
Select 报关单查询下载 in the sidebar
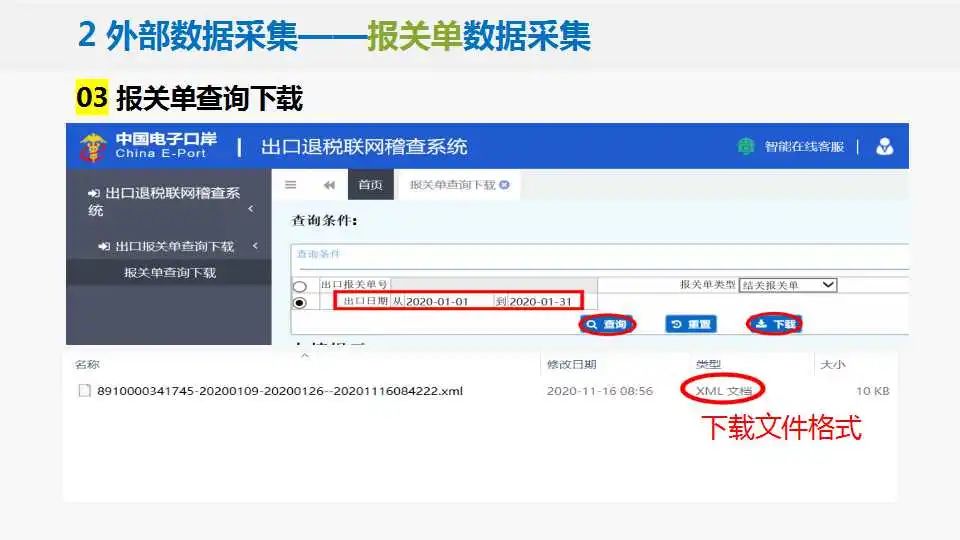point(170,272)
